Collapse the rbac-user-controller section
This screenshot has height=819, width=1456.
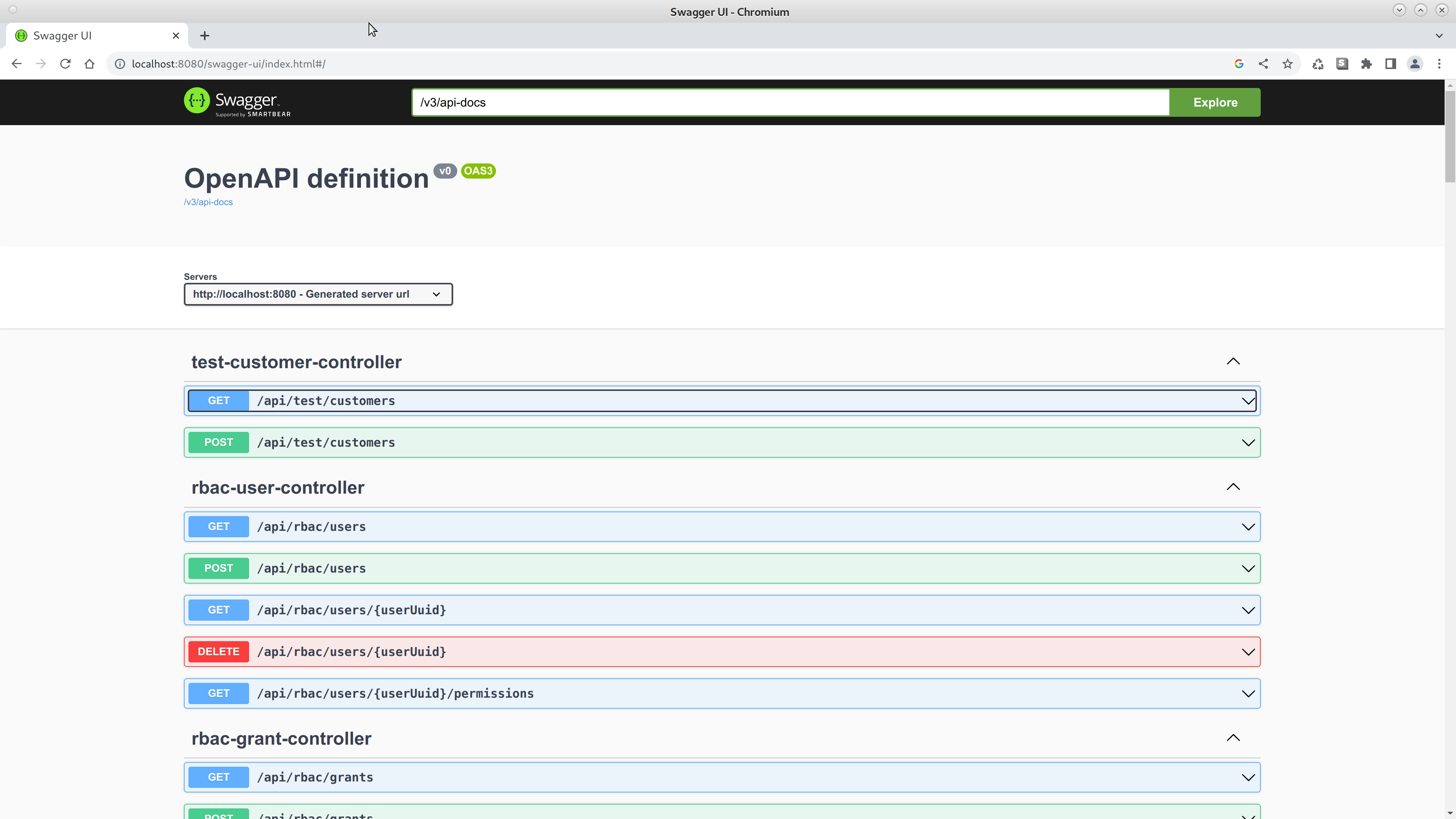tap(1233, 487)
